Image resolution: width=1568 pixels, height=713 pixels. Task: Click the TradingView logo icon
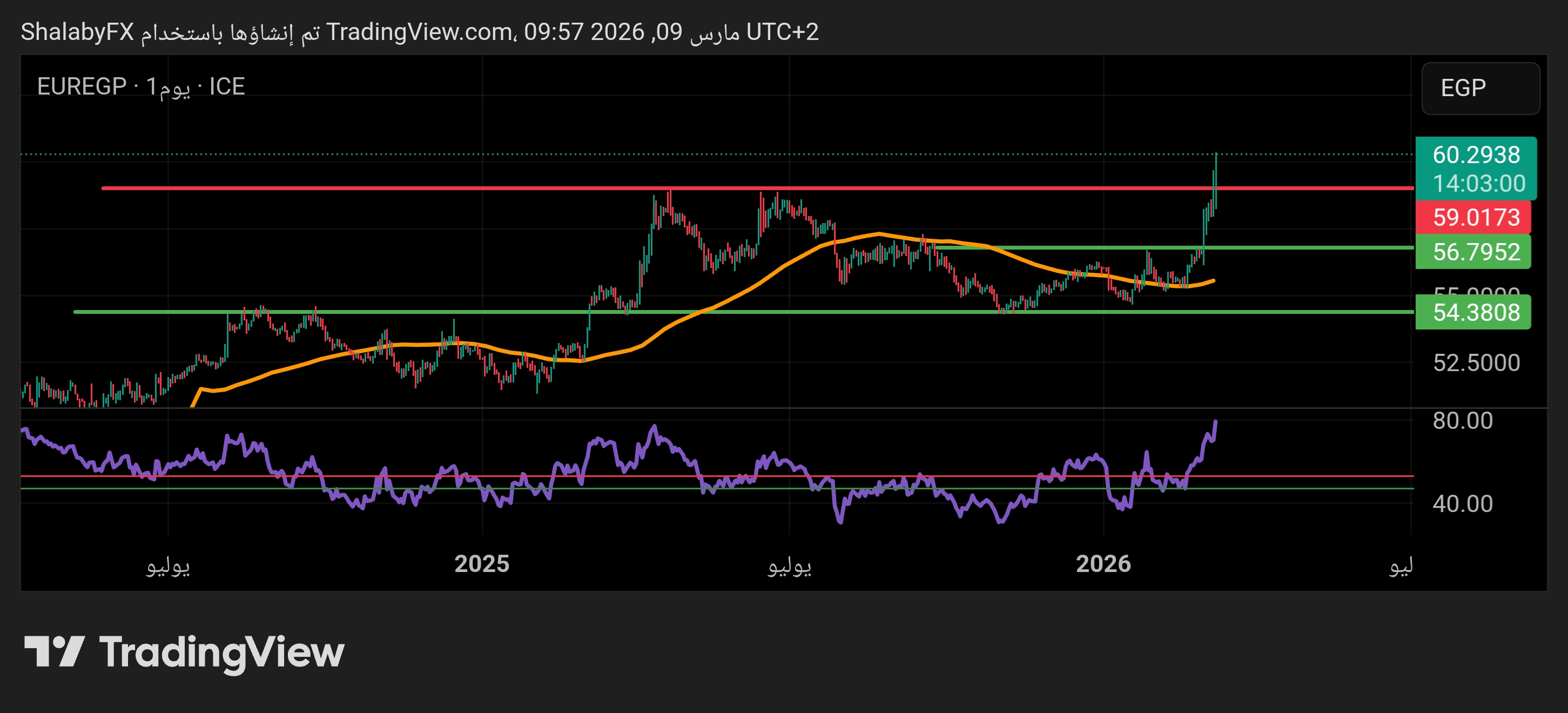(x=53, y=651)
